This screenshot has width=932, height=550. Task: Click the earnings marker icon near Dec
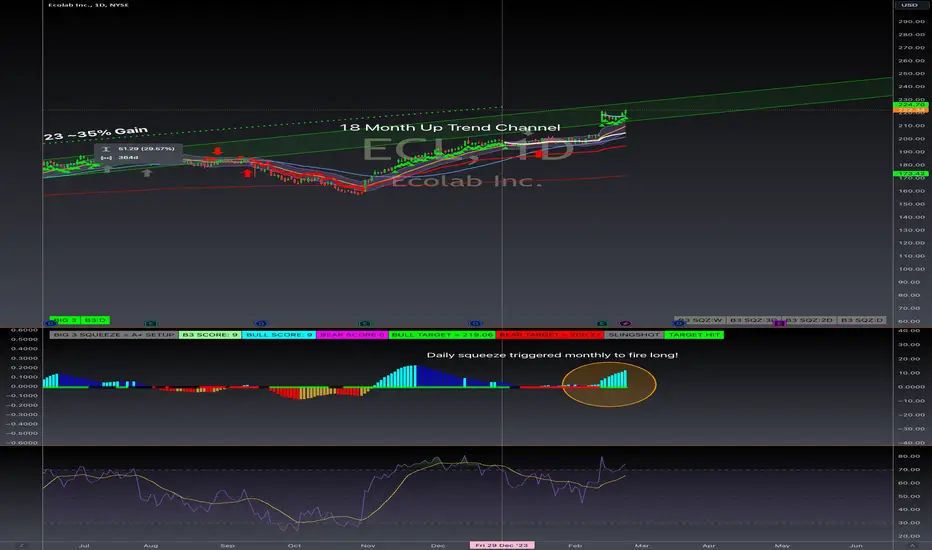(475, 323)
